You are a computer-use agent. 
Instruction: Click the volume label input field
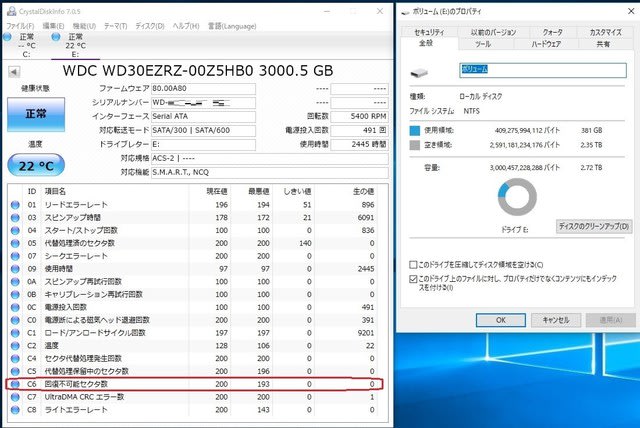[x=543, y=70]
